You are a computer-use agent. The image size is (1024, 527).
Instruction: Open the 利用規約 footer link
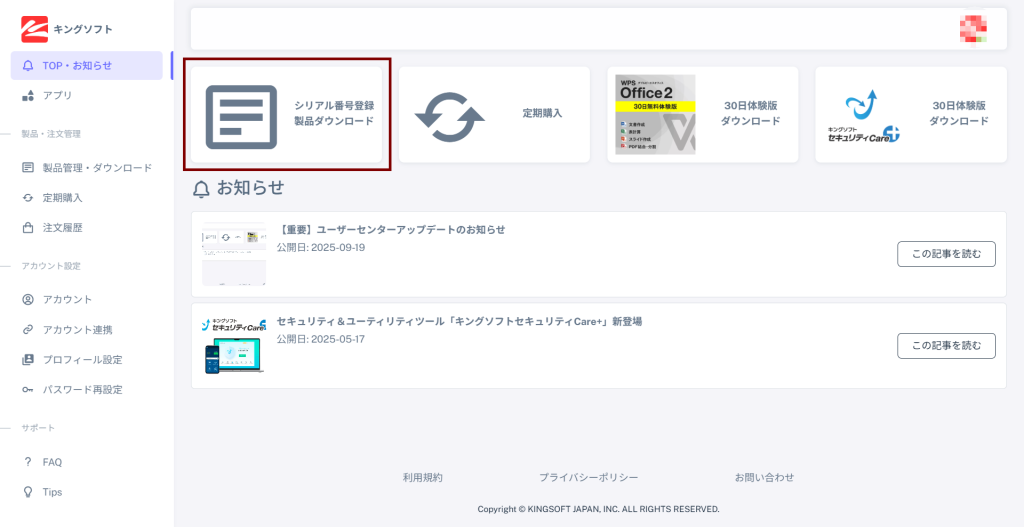[x=423, y=477]
